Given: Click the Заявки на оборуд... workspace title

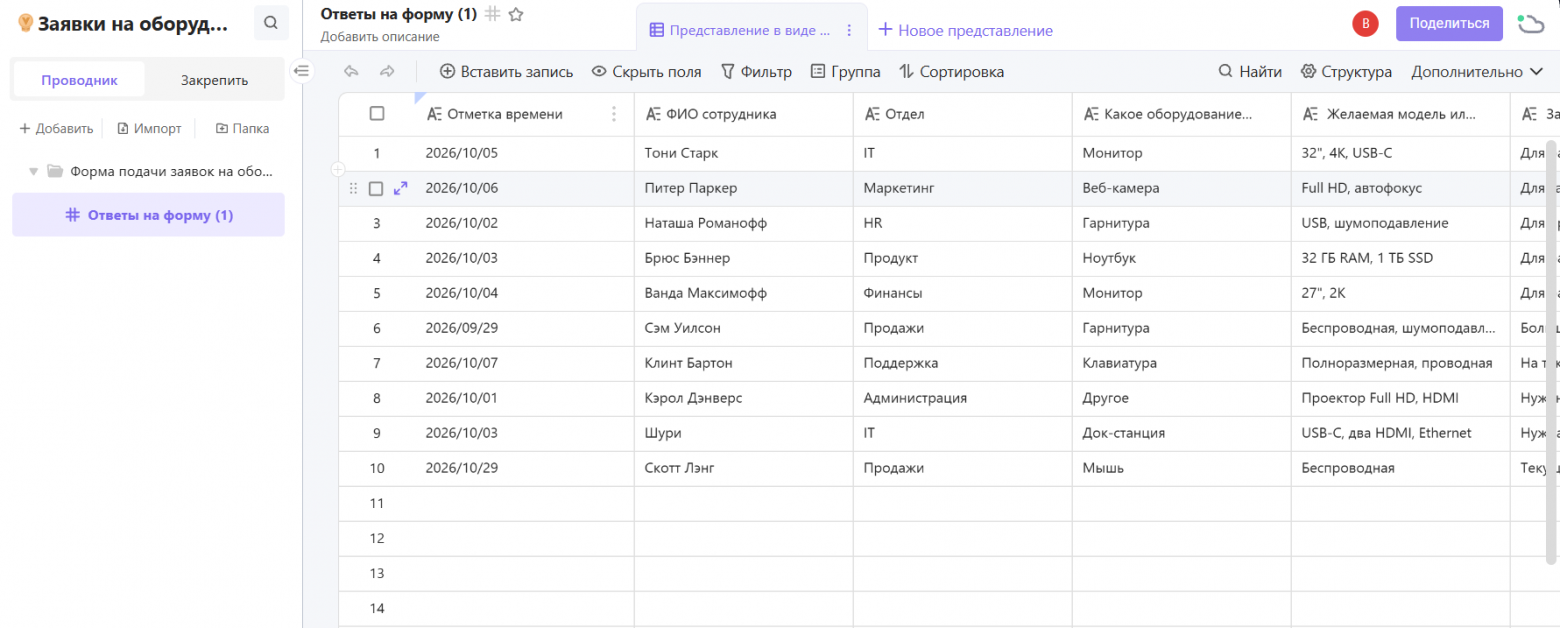Looking at the screenshot, I should coord(133,24).
